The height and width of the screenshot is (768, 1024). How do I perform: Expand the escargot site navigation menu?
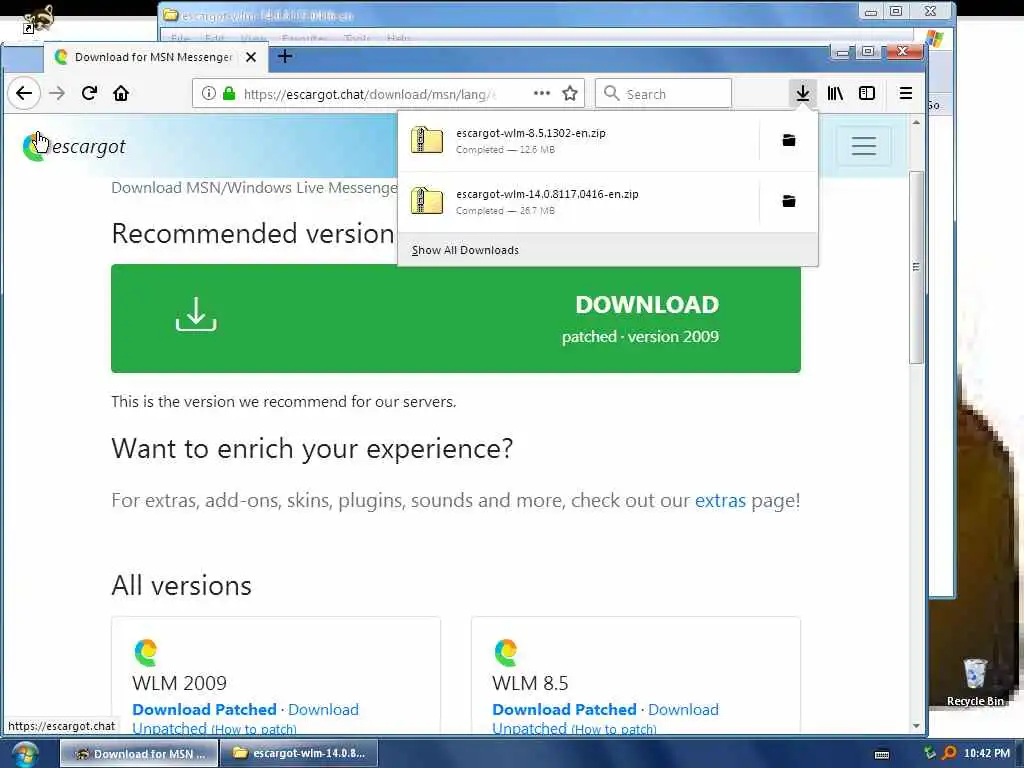[x=863, y=146]
